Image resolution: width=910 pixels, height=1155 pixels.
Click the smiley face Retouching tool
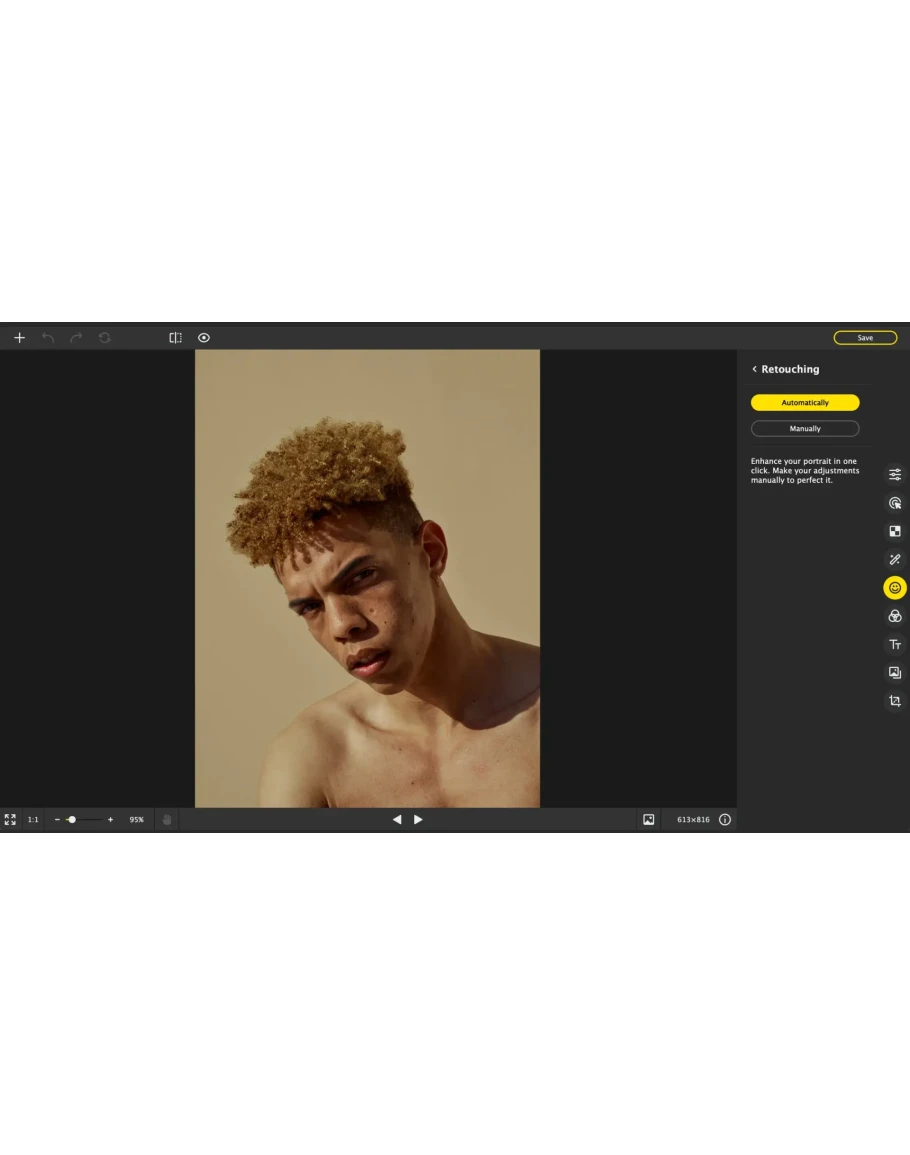click(895, 588)
